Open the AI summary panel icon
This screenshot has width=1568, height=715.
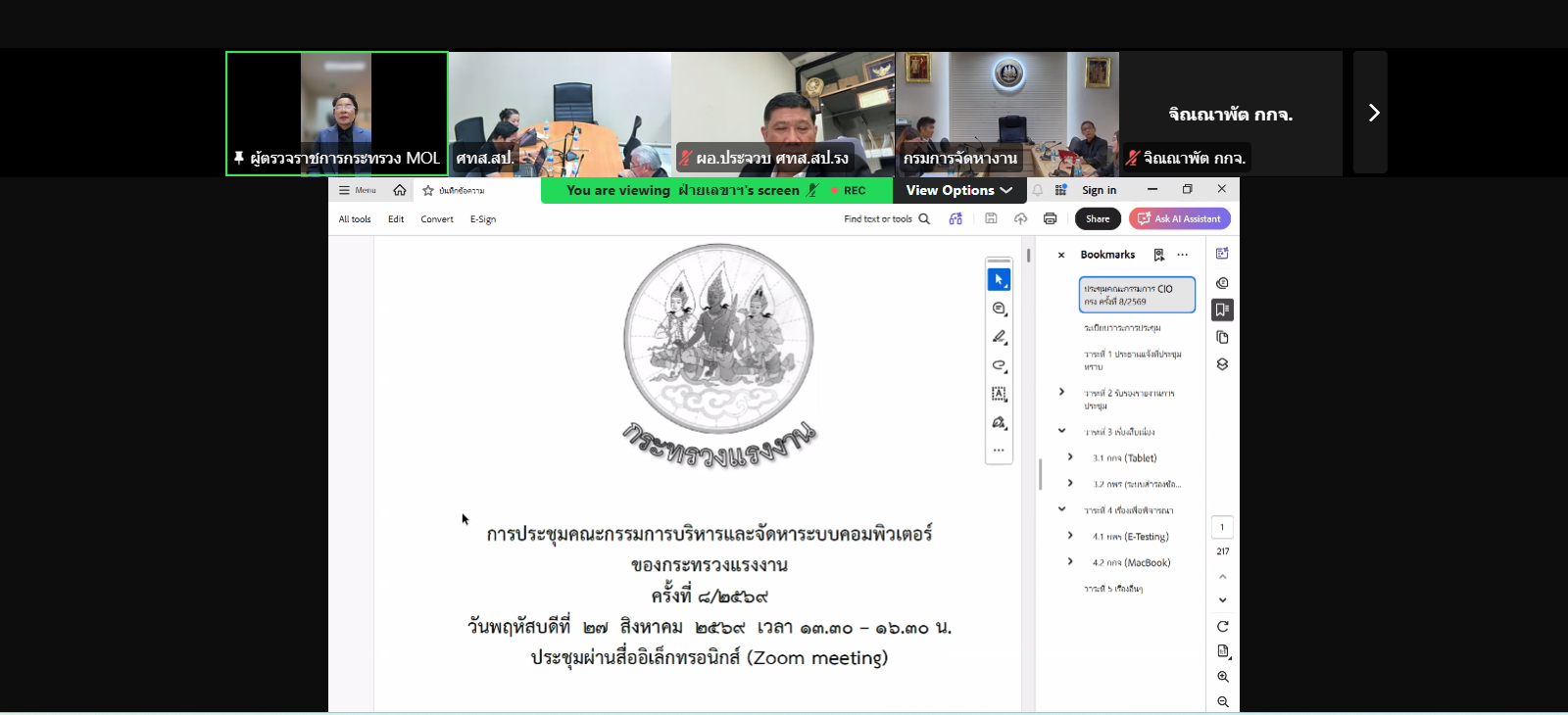tap(1222, 254)
